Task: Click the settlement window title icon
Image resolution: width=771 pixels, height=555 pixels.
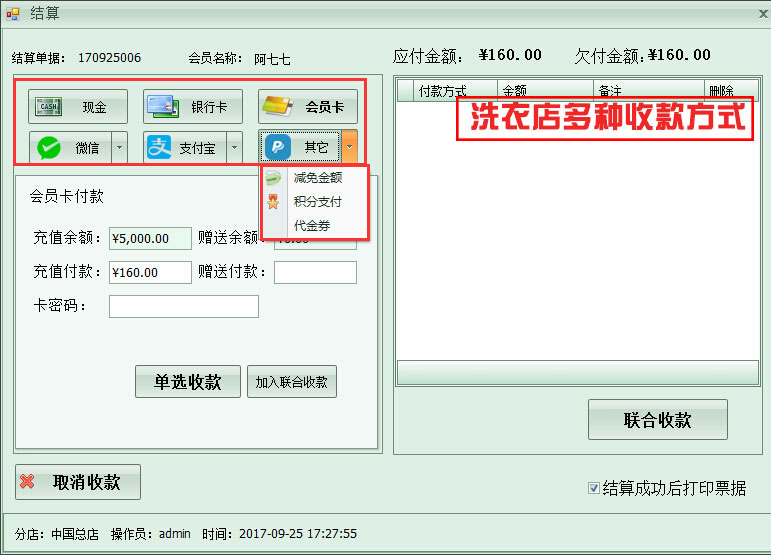Action: coord(12,13)
